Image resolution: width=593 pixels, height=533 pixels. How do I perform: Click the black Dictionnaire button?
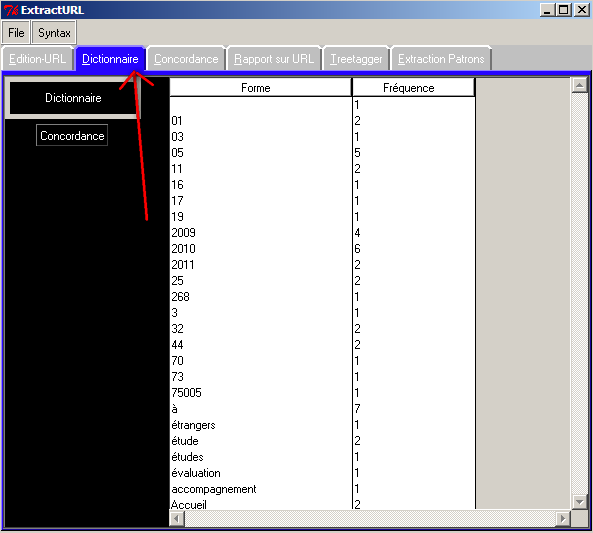pos(73,98)
